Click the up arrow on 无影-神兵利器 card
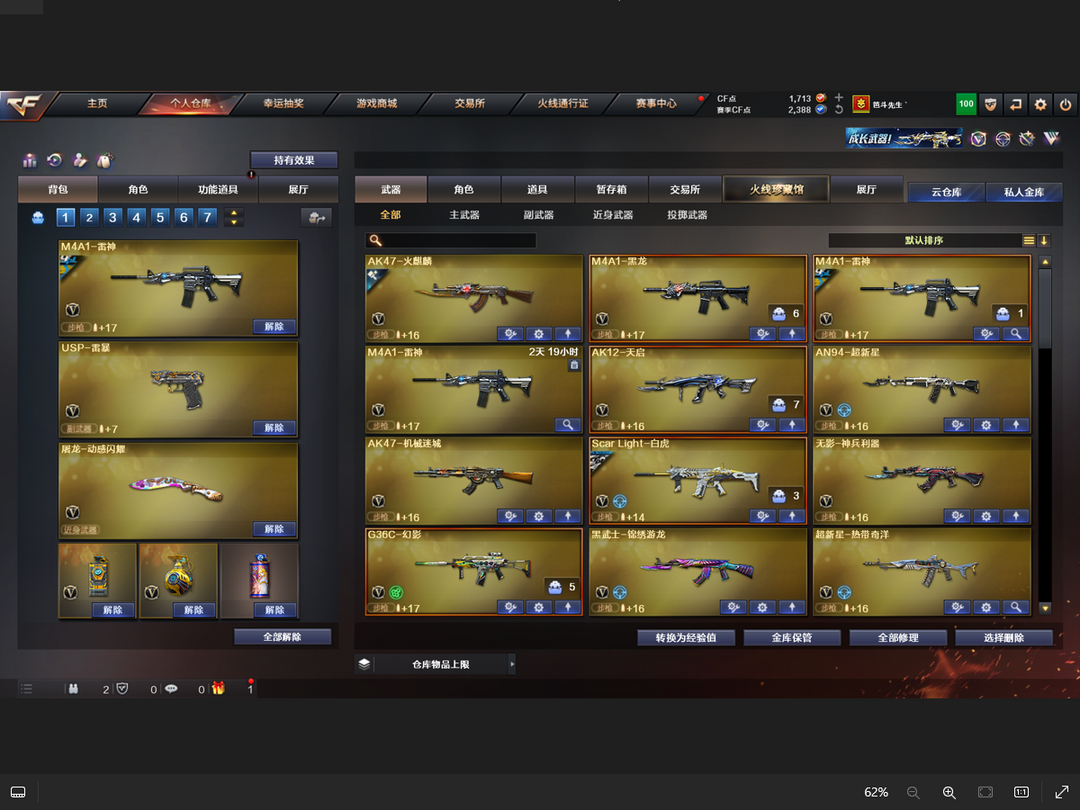 pos(1015,516)
